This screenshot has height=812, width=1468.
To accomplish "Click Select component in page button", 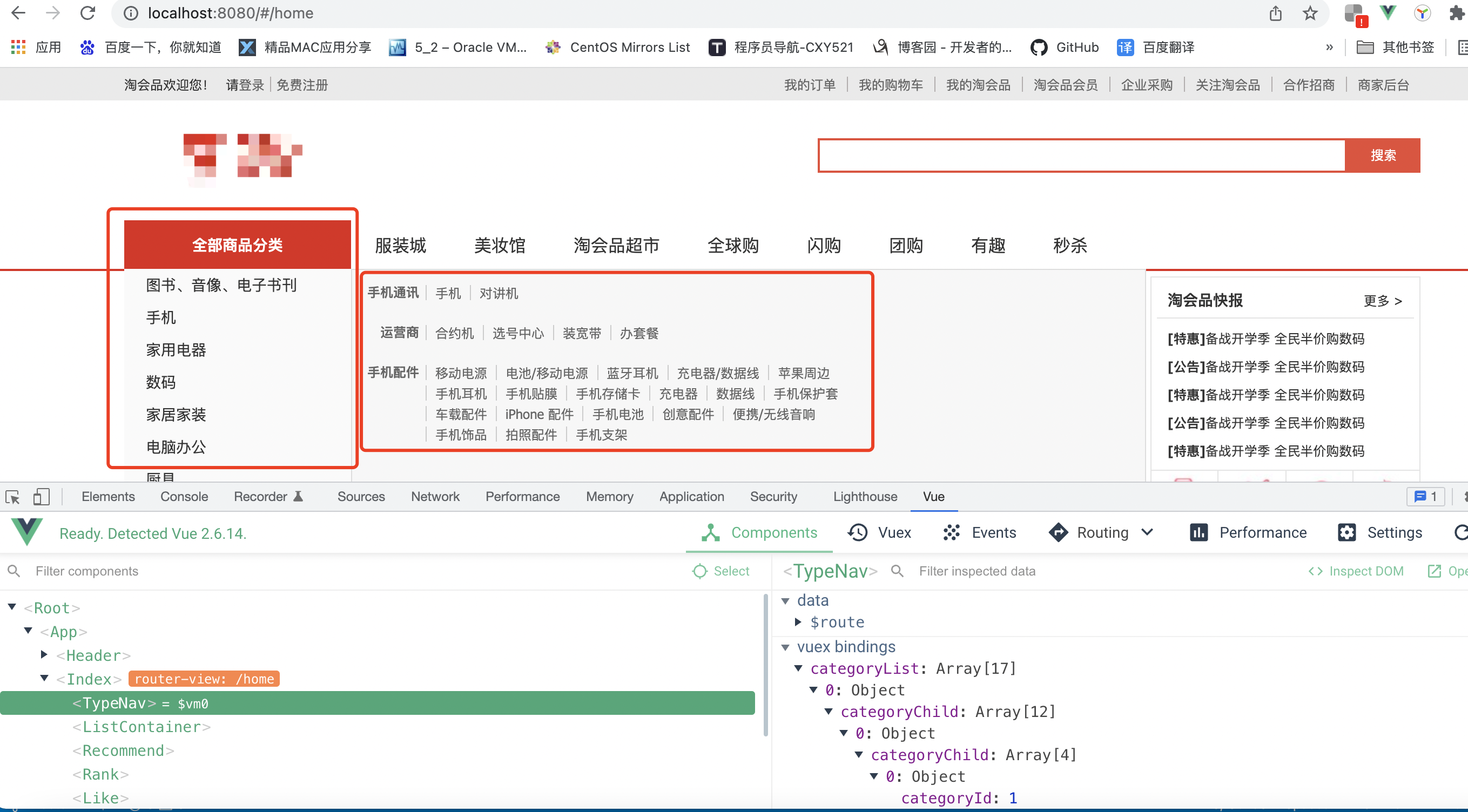I will pyautogui.click(x=721, y=572).
